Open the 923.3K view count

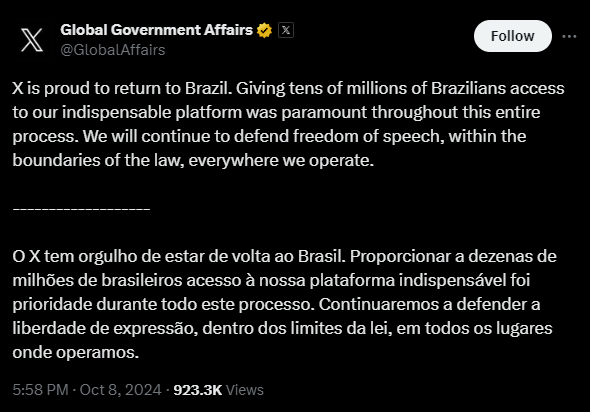(198, 390)
